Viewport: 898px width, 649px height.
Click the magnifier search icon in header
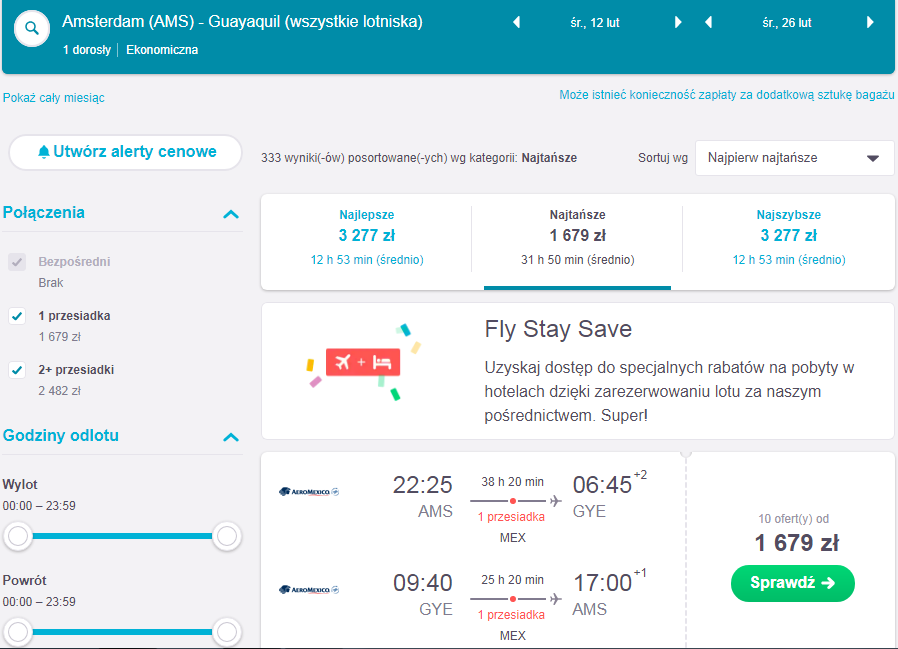tap(31, 28)
